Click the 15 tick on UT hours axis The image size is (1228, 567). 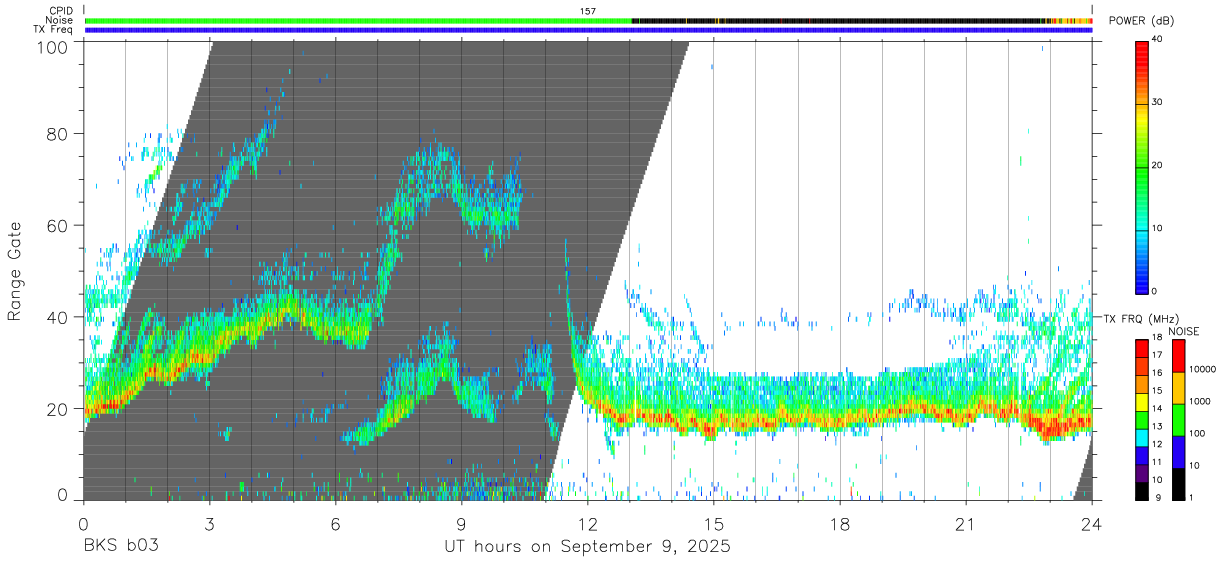(714, 523)
